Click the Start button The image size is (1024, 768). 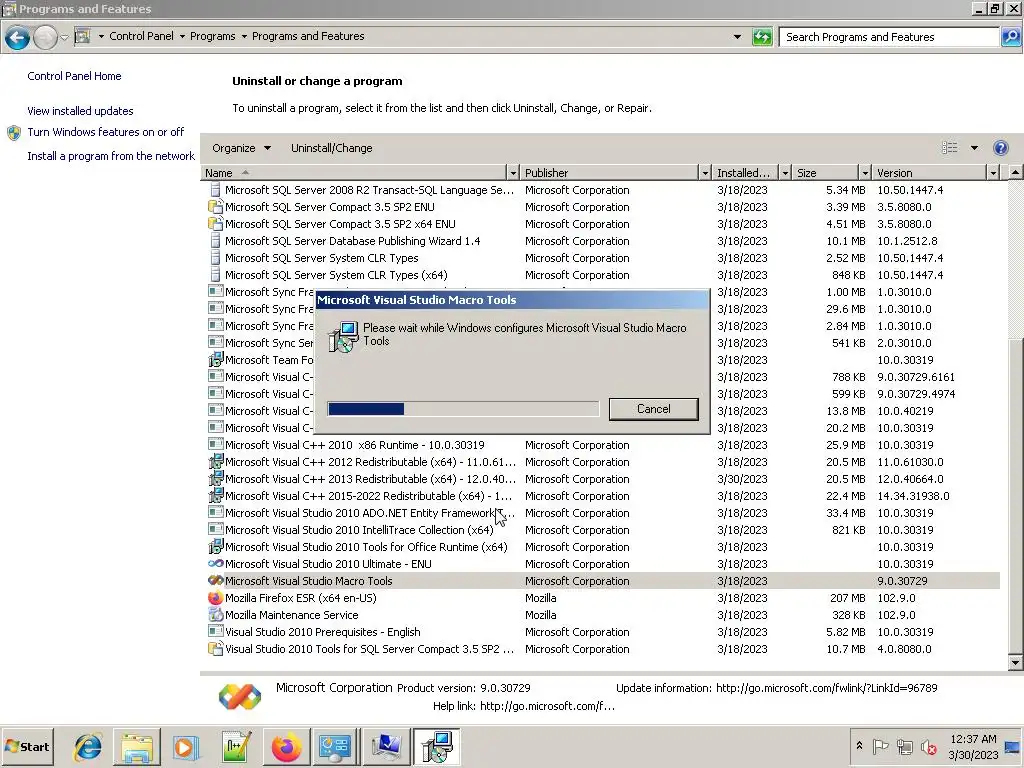pyautogui.click(x=27, y=747)
